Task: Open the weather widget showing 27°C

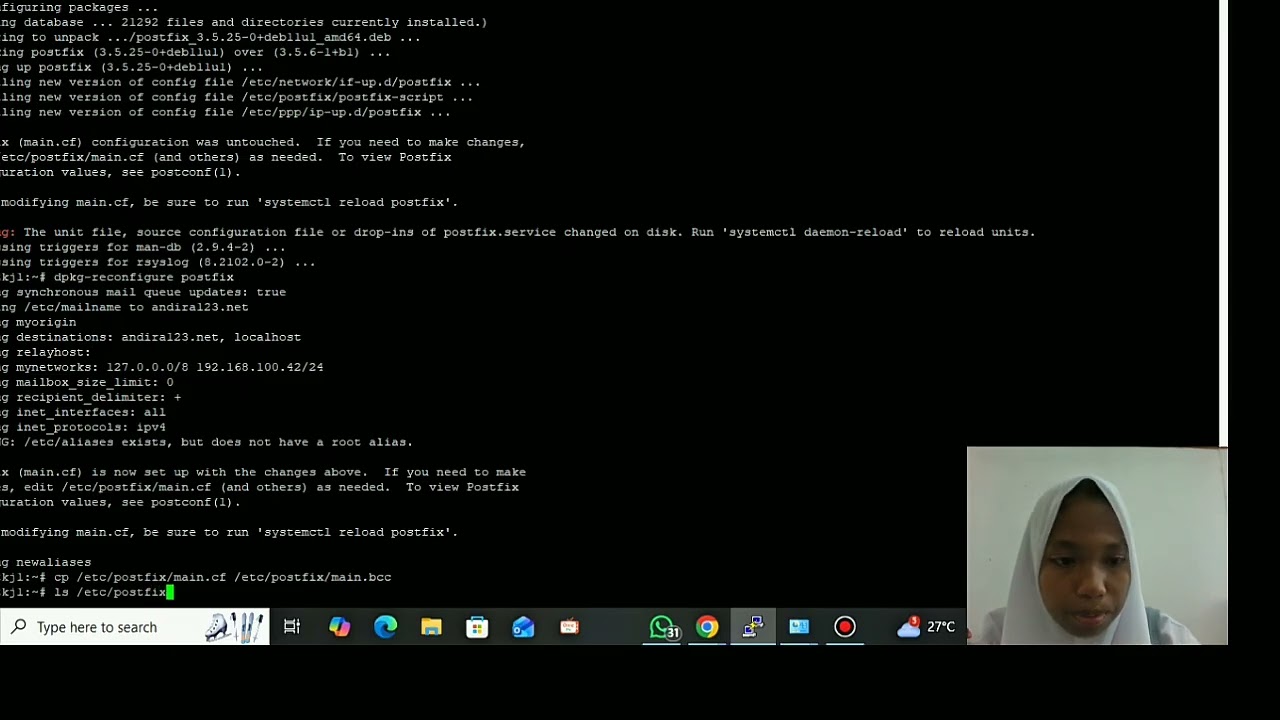Action: point(926,627)
